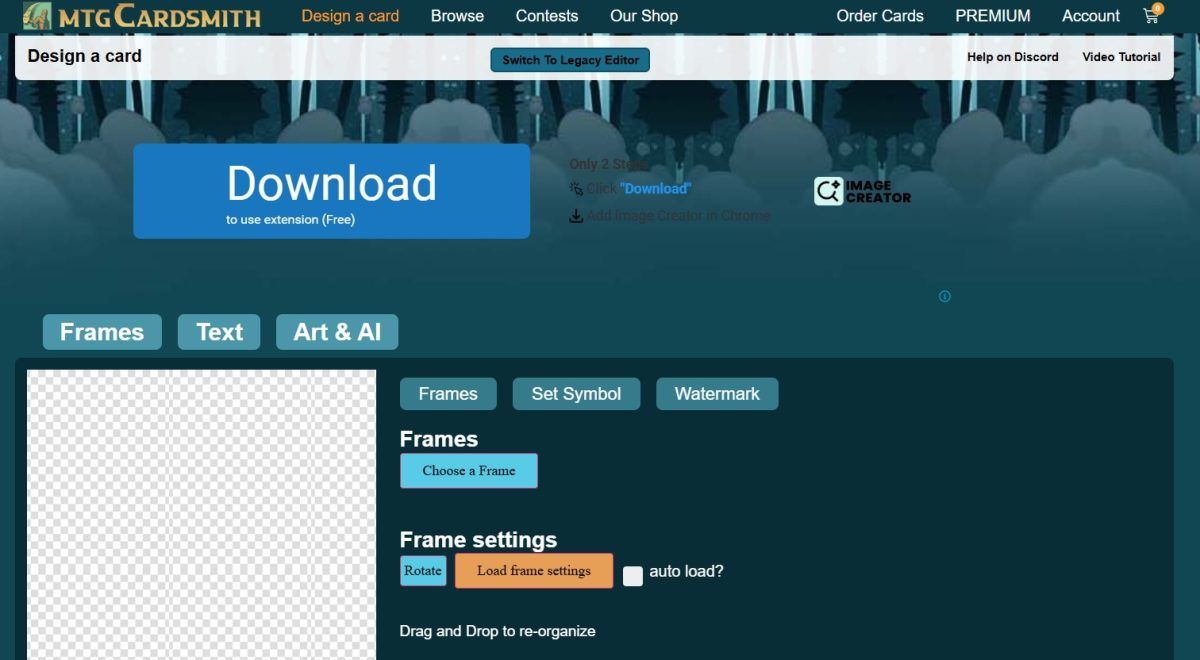Click Choose a Frame button
This screenshot has height=660, width=1200.
pos(469,471)
